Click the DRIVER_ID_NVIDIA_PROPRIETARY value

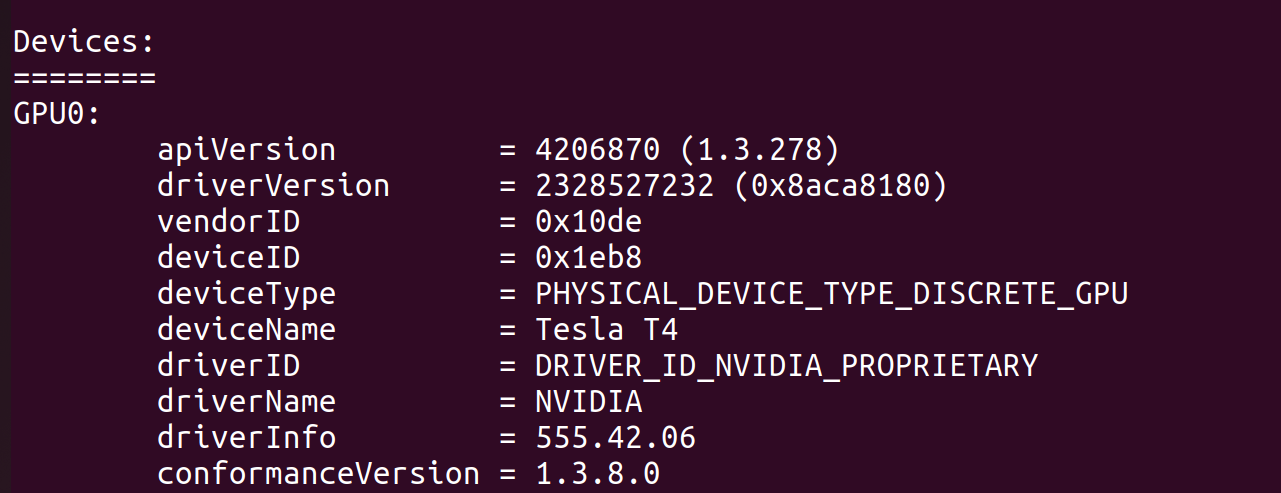click(x=786, y=366)
